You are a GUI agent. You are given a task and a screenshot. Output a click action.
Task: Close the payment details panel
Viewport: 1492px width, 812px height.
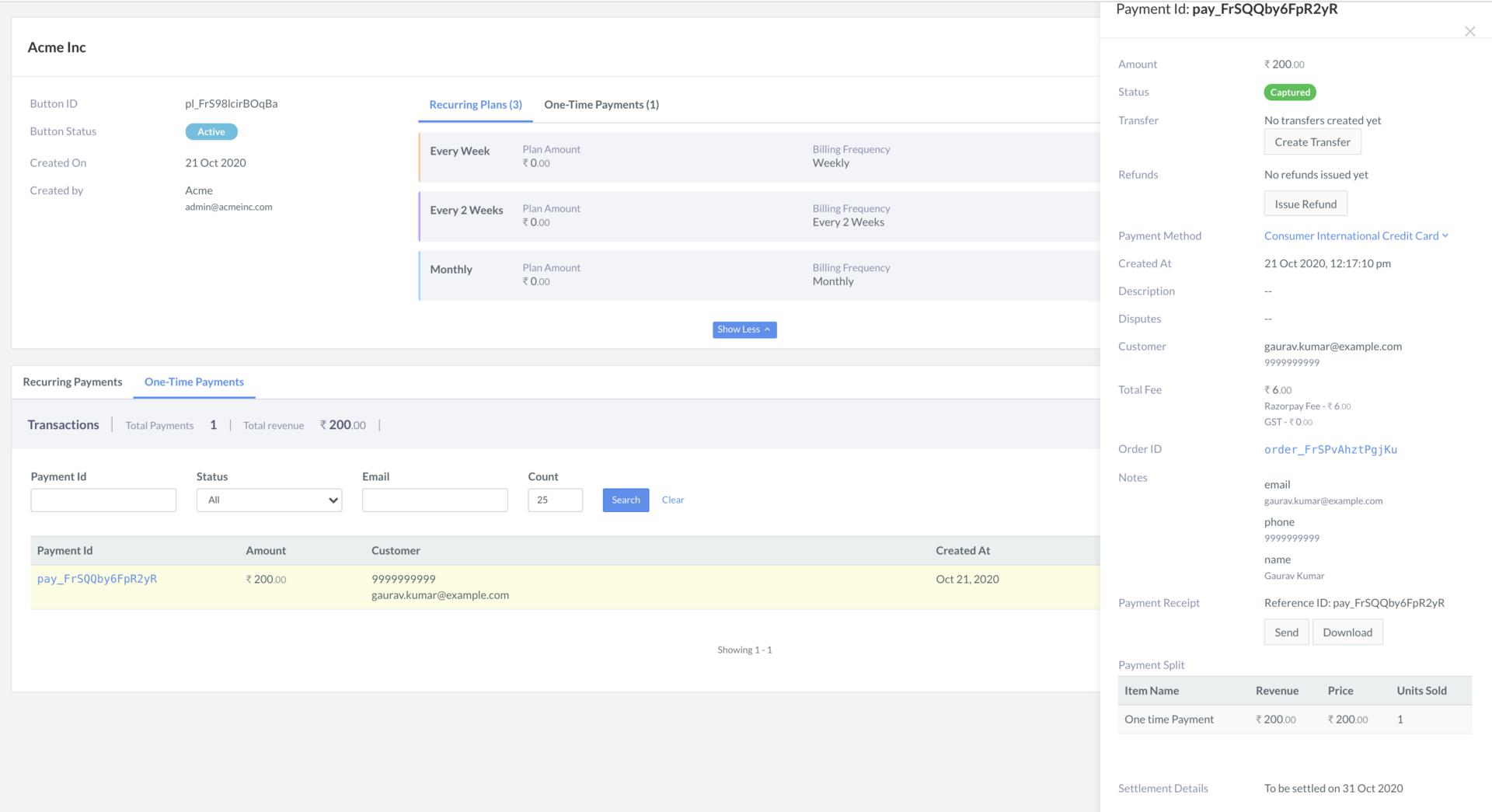coord(1470,31)
